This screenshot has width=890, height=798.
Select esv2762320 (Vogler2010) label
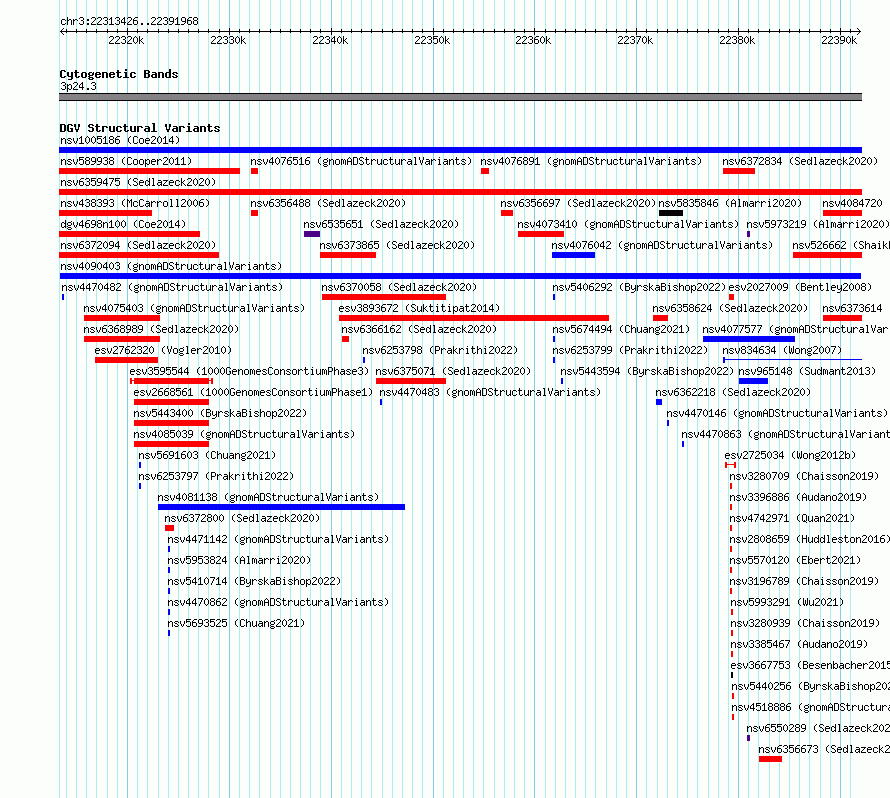click(163, 350)
